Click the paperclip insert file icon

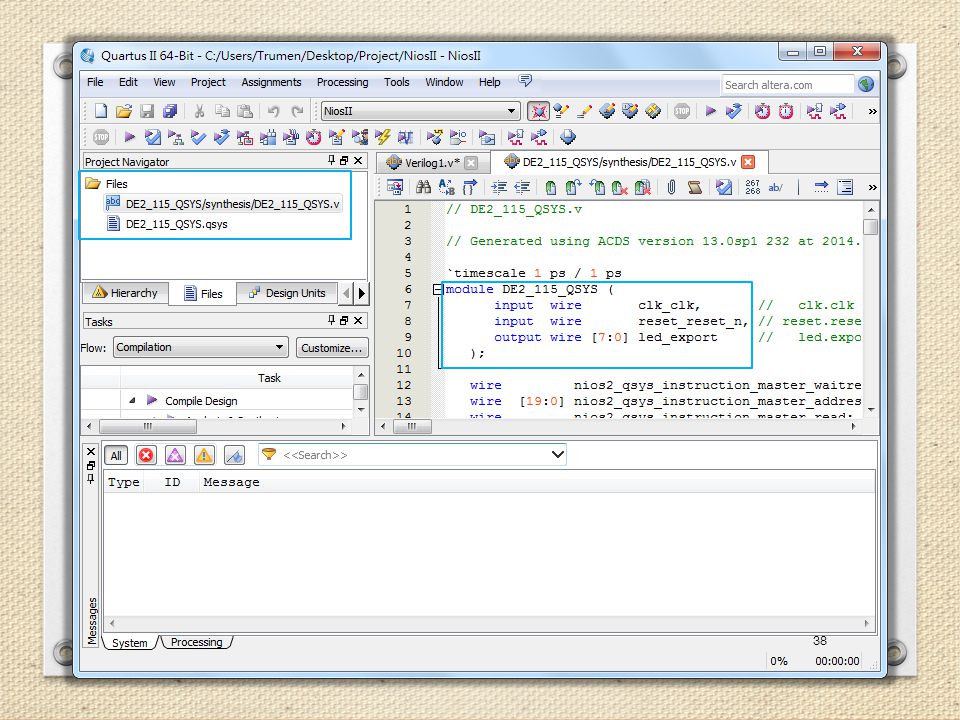click(672, 187)
